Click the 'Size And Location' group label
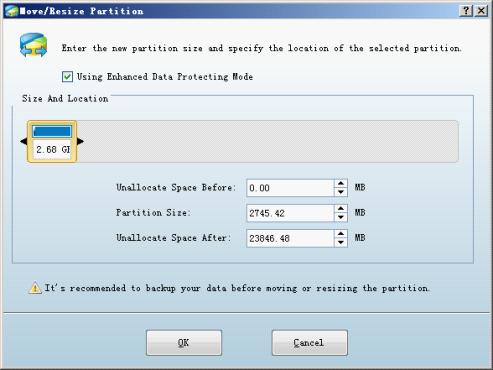 (65, 99)
